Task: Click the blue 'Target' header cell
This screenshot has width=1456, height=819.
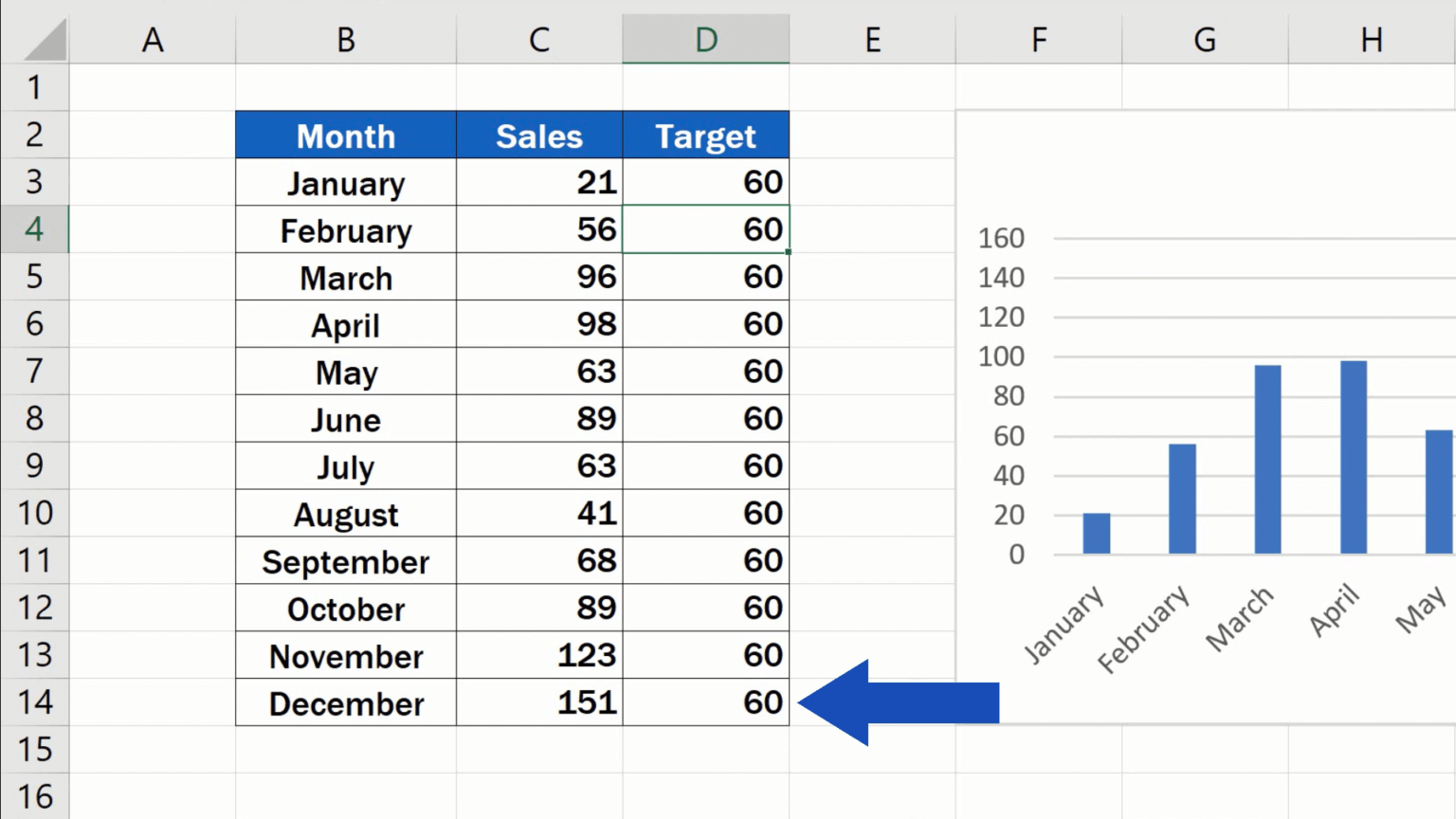Action: point(705,135)
